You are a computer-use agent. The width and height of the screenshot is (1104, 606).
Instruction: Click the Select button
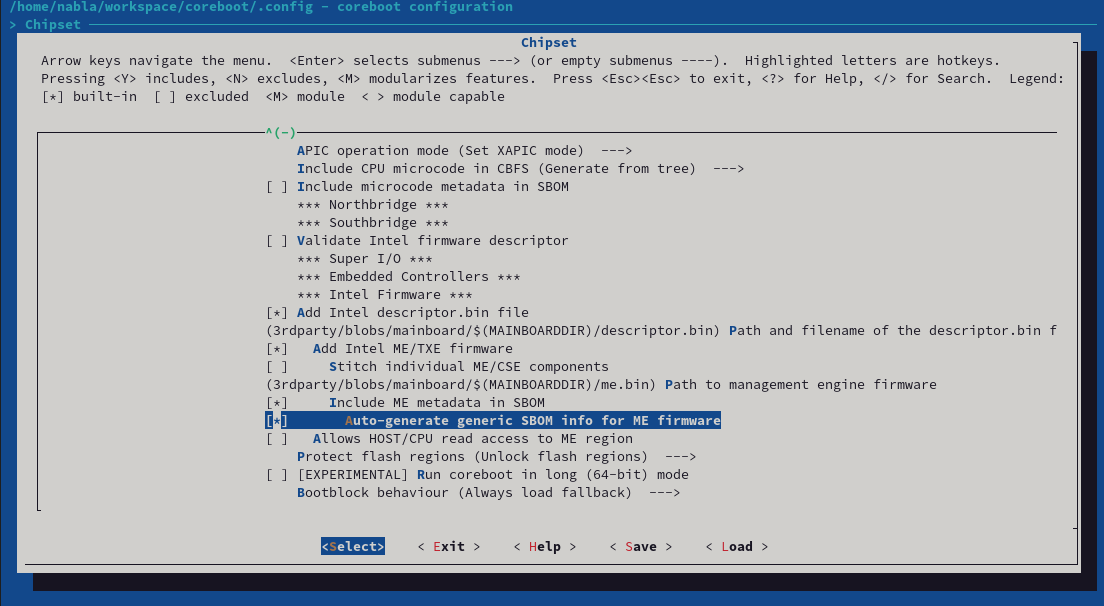[353, 546]
